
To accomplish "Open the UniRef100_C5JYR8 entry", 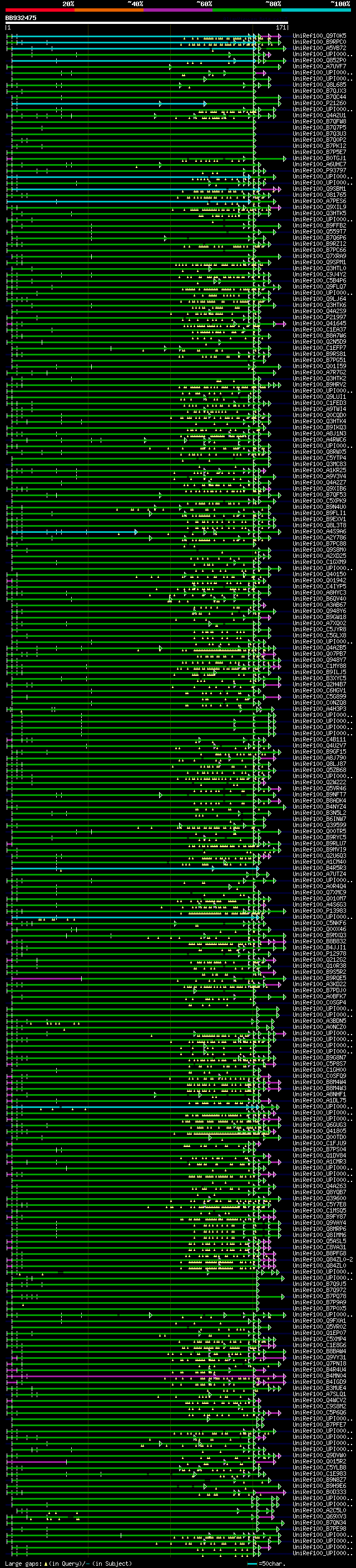I will pyautogui.click(x=319, y=630).
